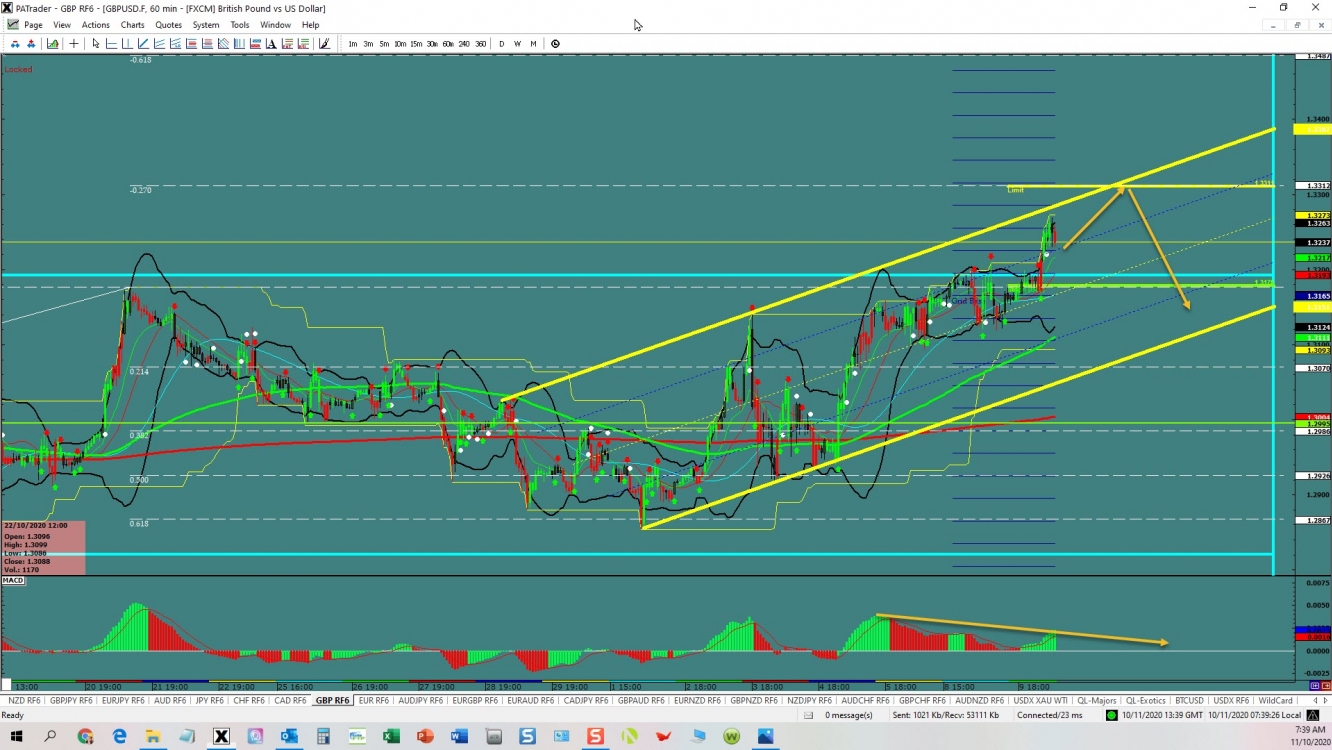Switch to 15m timeframe
This screenshot has width=1332, height=750.
[x=416, y=44]
